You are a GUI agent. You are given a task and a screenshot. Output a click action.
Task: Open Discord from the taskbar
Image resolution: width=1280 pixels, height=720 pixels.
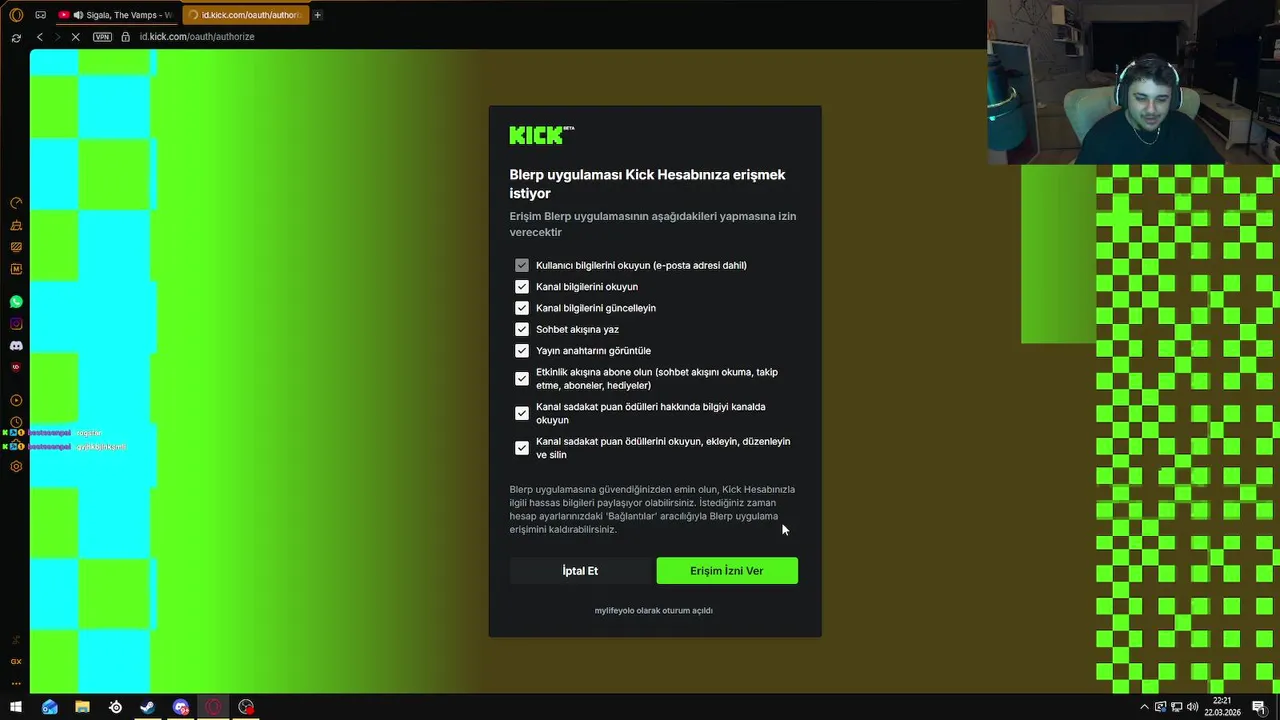180,707
